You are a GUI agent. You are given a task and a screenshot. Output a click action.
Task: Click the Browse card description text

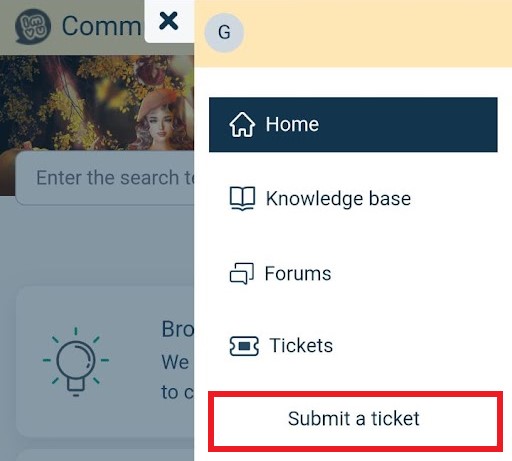point(178,377)
